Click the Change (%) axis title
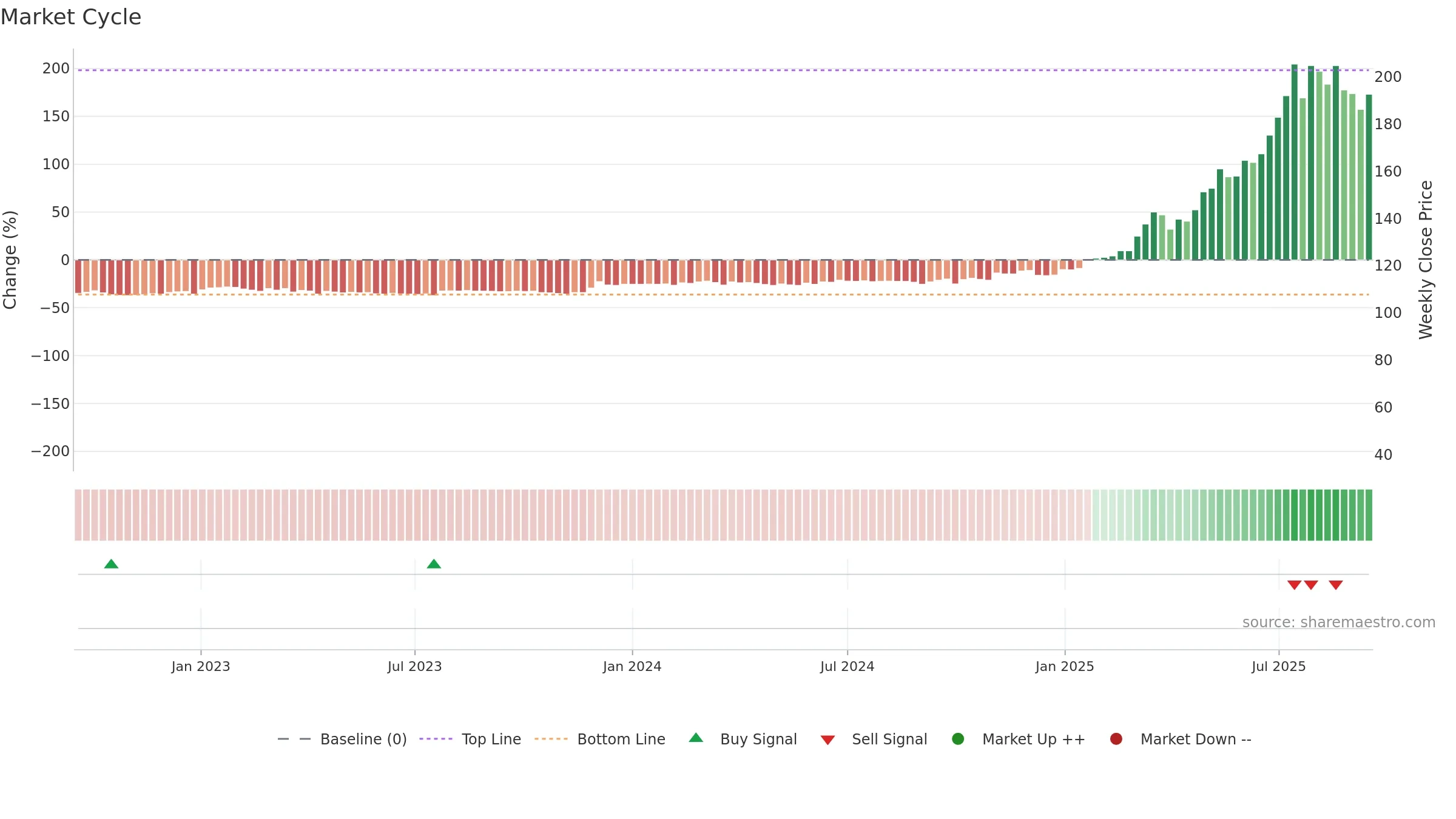Viewport: 1456px width, 819px height. pos(10,260)
